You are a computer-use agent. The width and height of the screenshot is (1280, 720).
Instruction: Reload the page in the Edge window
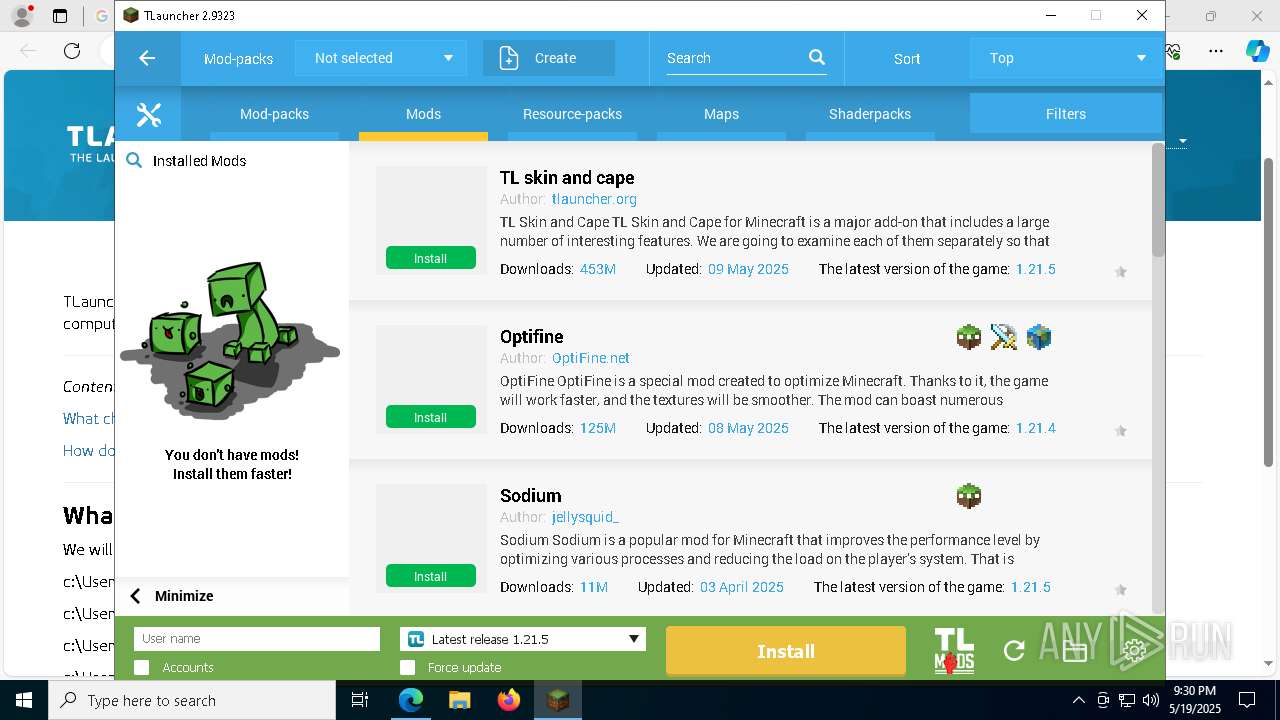click(72, 51)
